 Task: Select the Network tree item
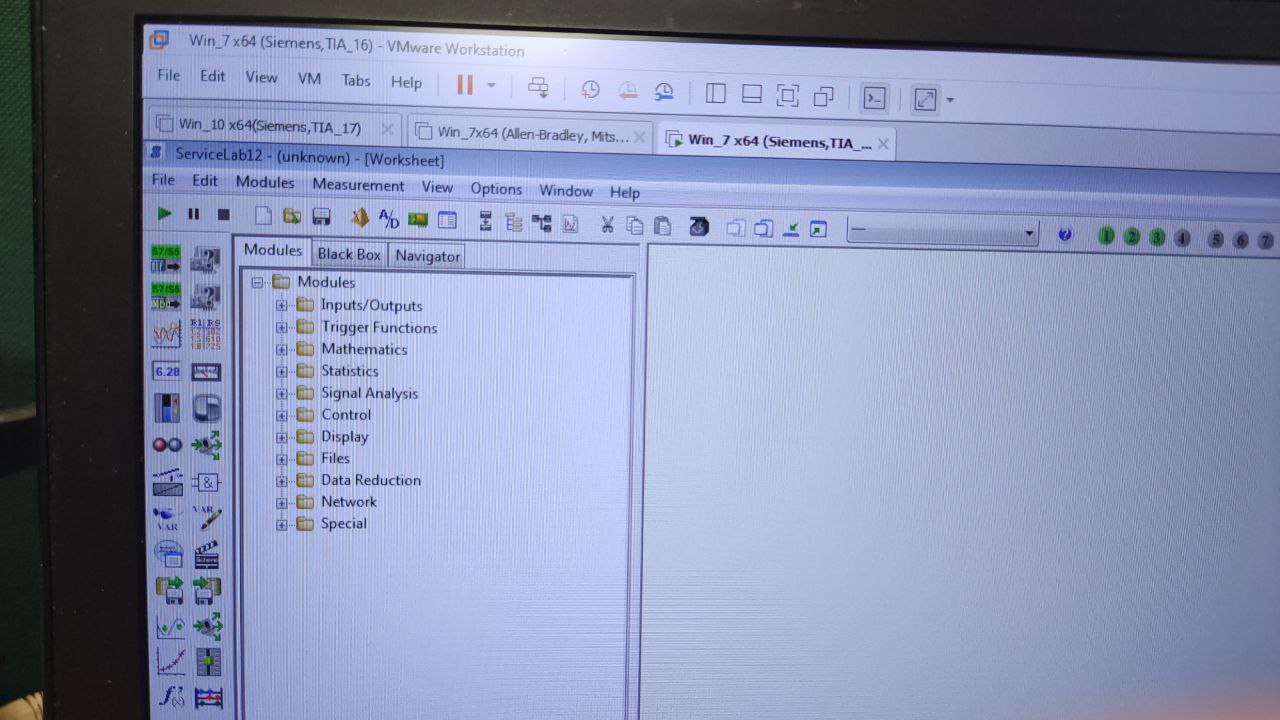[x=348, y=502]
